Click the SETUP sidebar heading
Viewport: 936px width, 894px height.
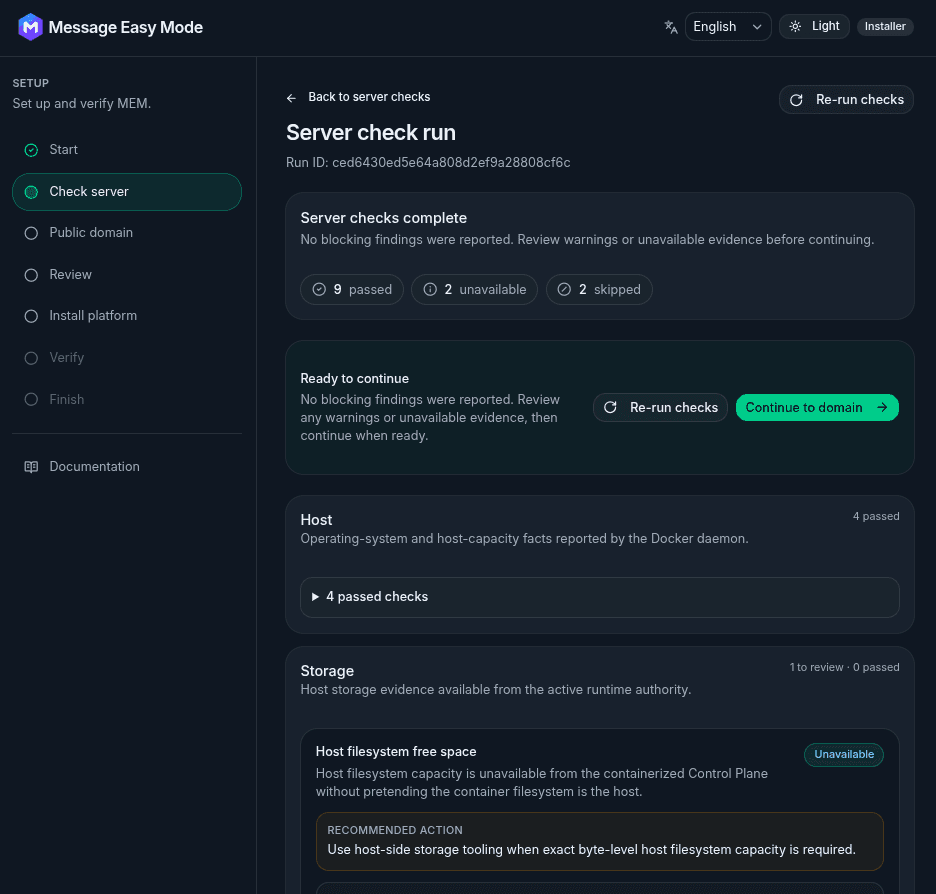pos(30,83)
